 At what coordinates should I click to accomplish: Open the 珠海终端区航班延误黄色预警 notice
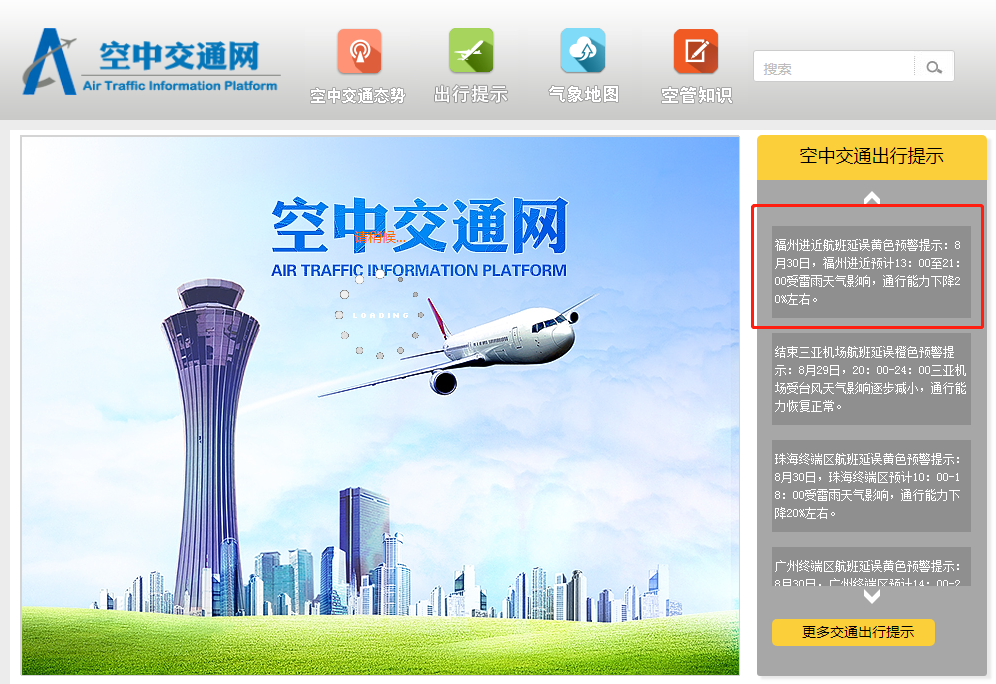point(871,486)
